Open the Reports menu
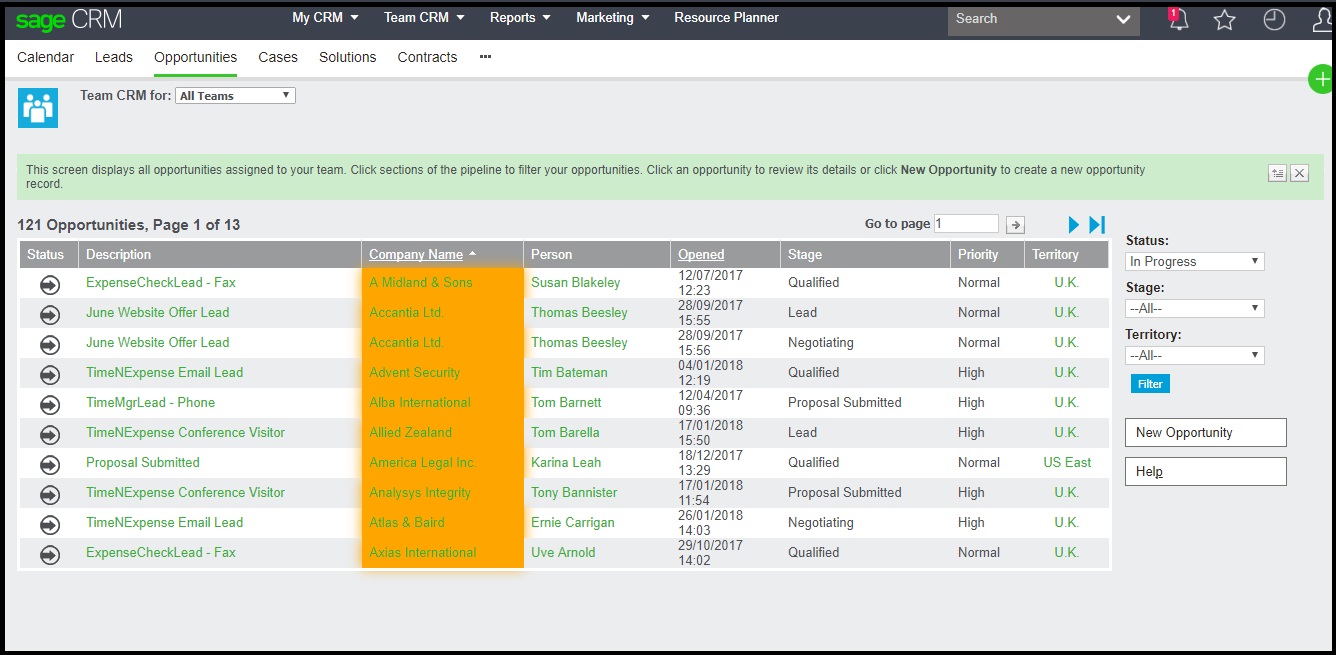Image resolution: width=1336 pixels, height=655 pixels. [x=520, y=18]
